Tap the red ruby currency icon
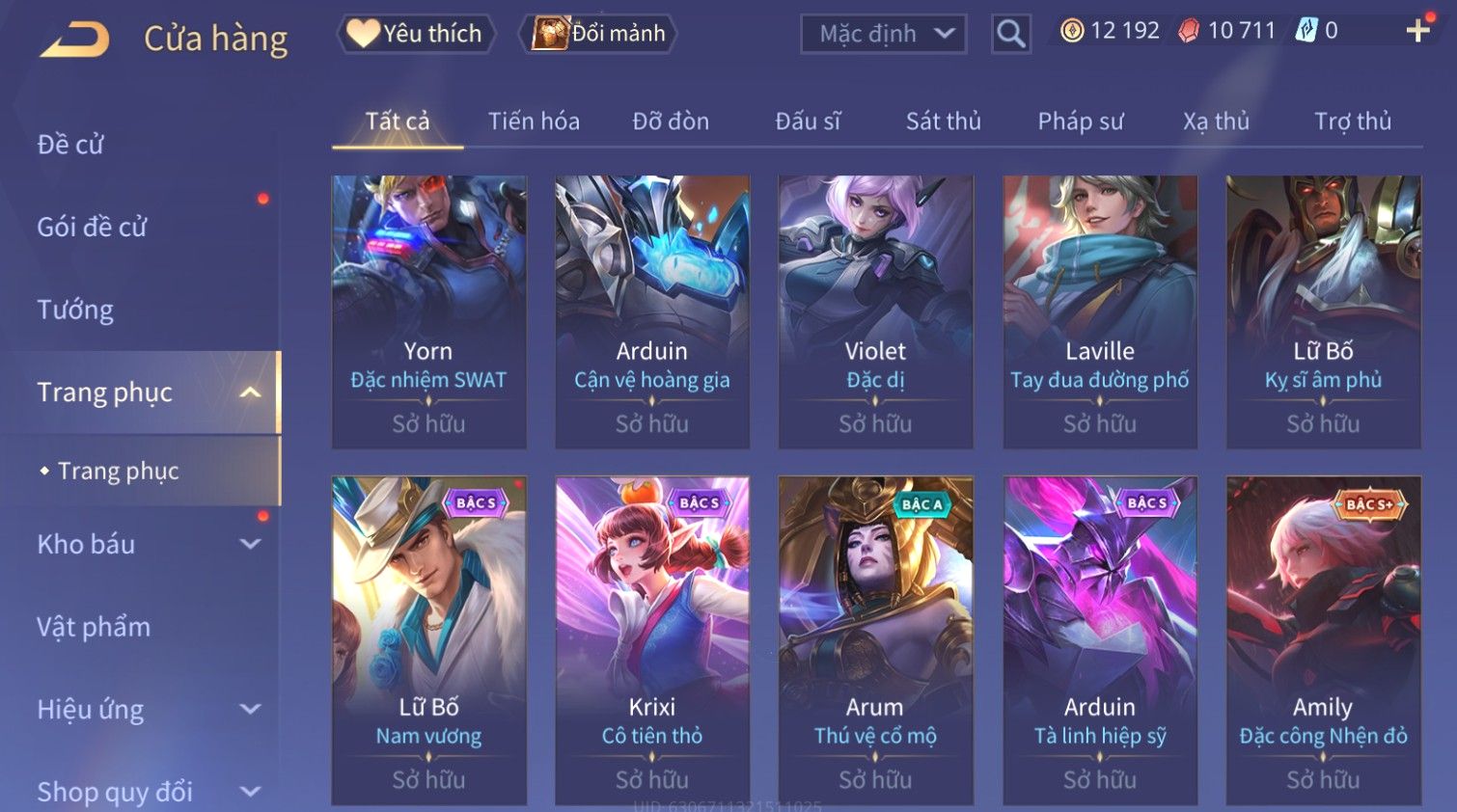The image size is (1457, 812). coord(1189,31)
